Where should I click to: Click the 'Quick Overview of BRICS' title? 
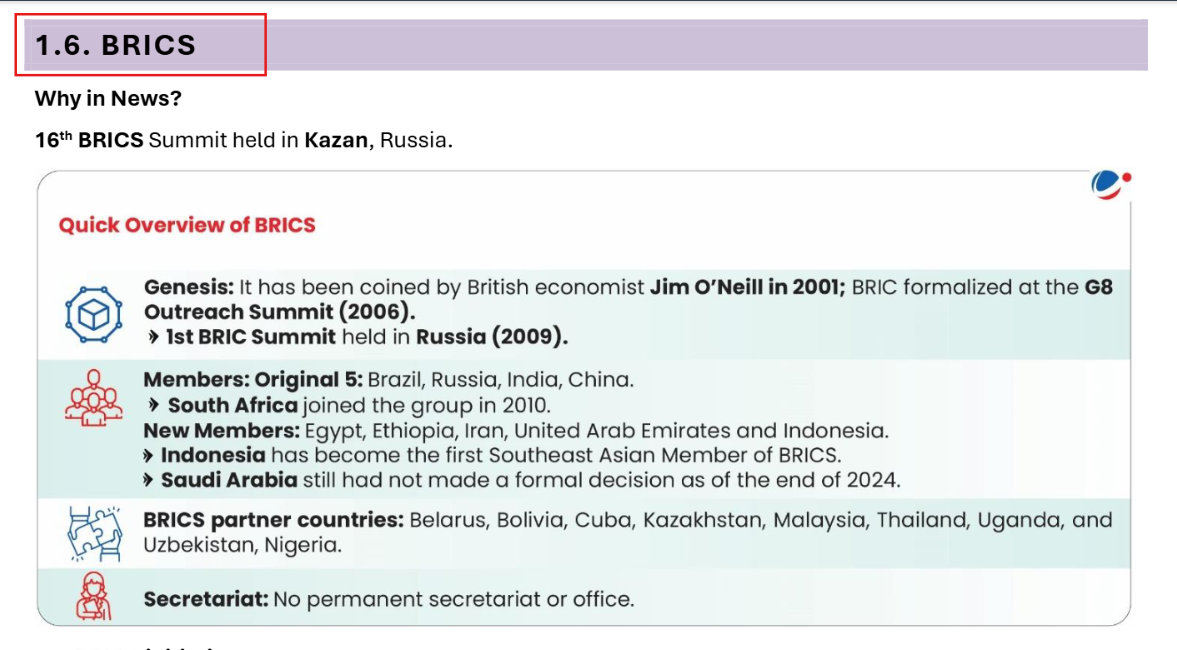point(187,225)
